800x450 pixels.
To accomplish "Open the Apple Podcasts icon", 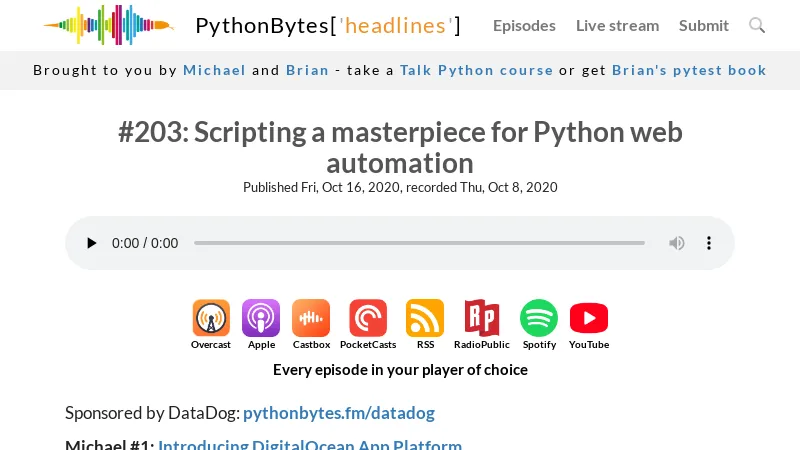I will 261,319.
